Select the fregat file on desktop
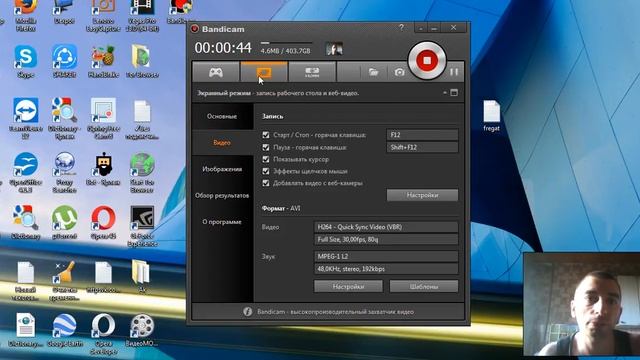 (x=491, y=116)
